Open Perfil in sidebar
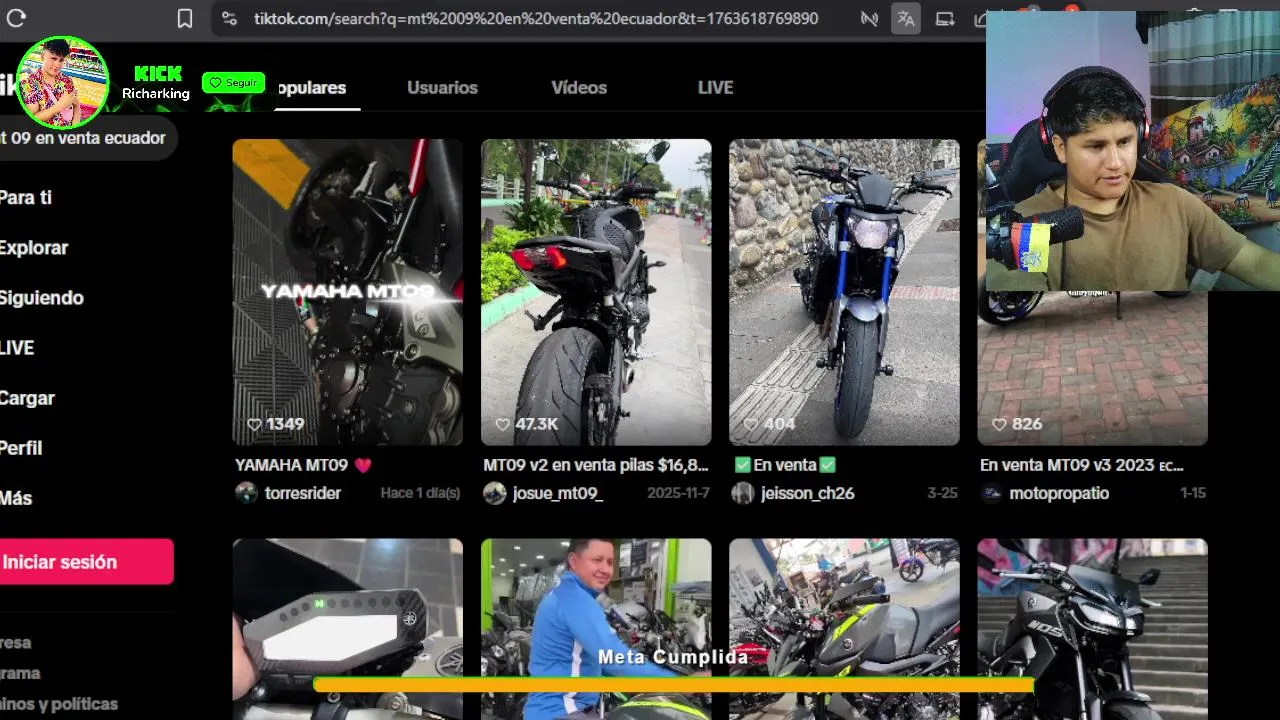1280x720 pixels. tap(21, 447)
